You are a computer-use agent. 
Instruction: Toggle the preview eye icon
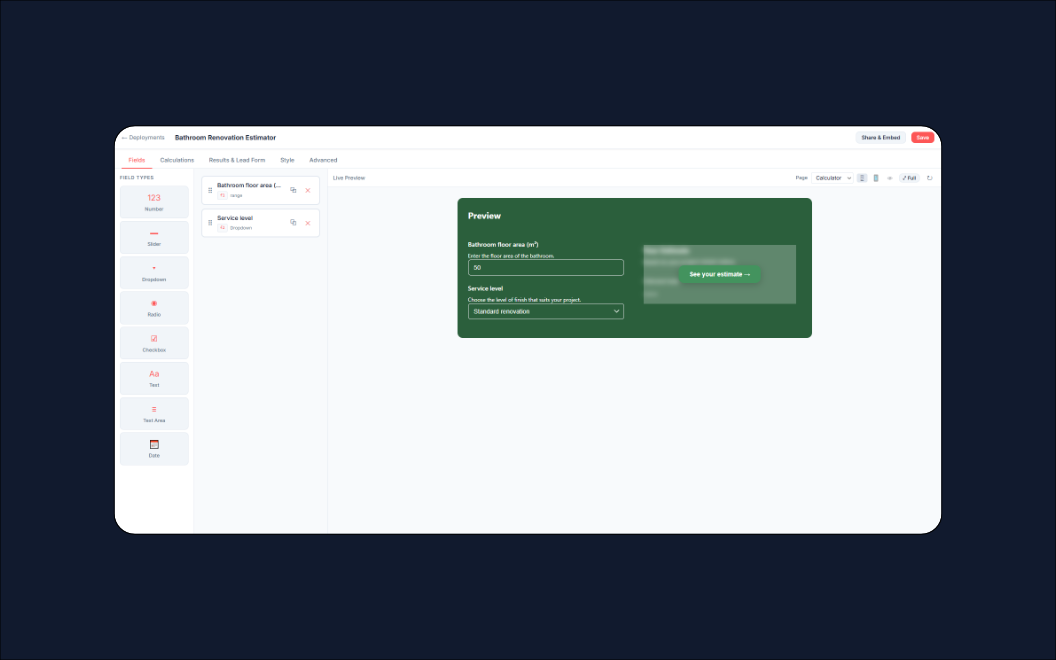890,178
